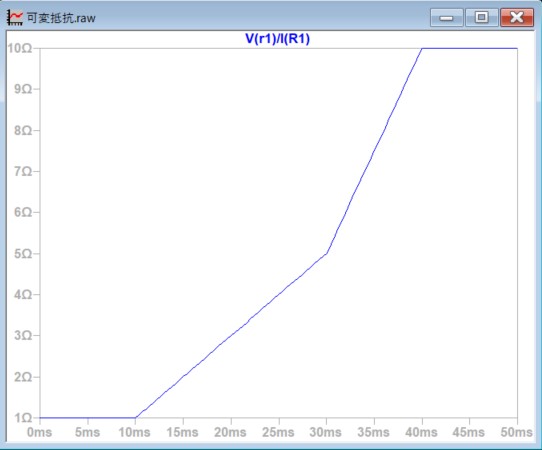Click the 30ms time axis label

click(x=326, y=432)
